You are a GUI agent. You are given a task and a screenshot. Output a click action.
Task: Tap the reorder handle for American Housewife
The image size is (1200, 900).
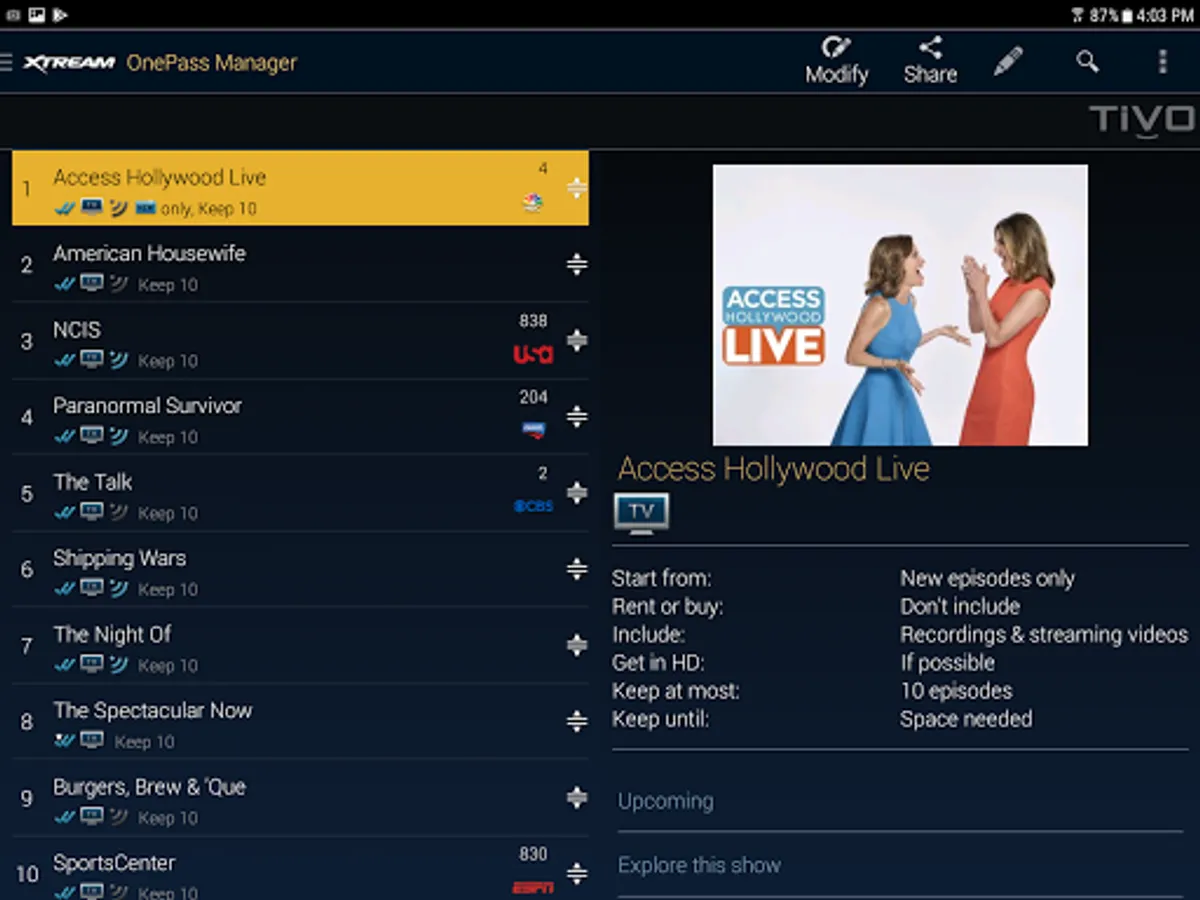click(x=576, y=264)
